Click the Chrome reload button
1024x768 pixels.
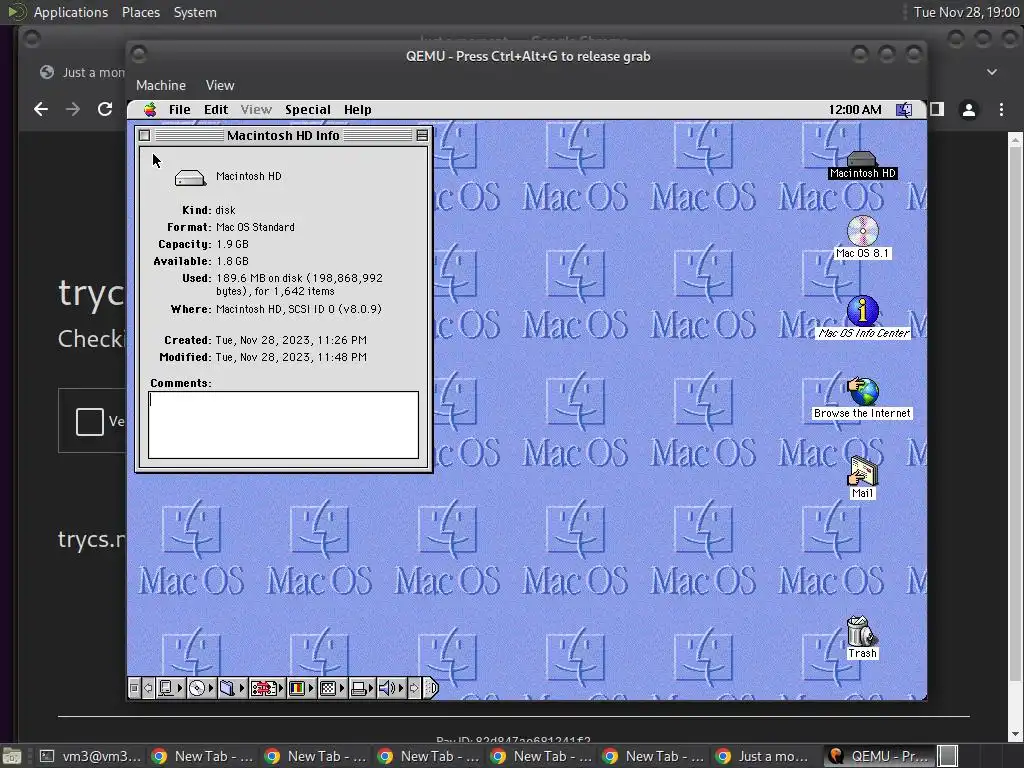[105, 109]
